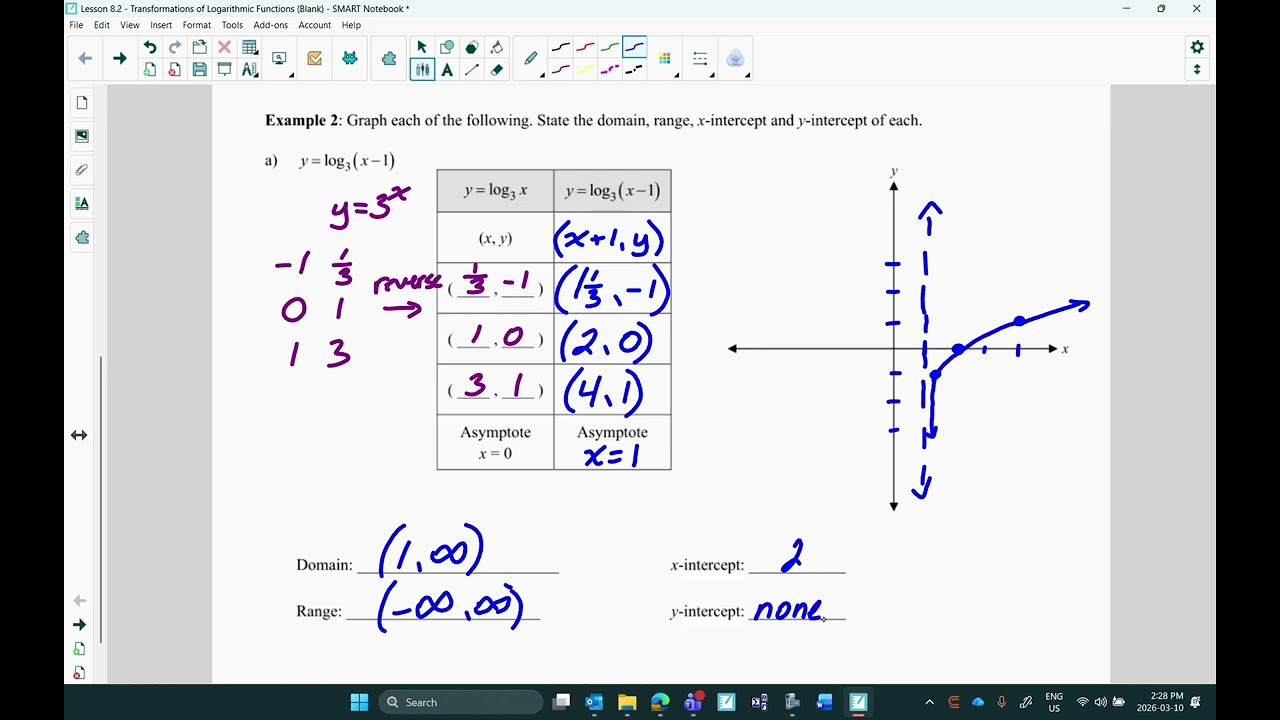
Task: Click the Open File icon in toolbar
Action: coord(200,47)
